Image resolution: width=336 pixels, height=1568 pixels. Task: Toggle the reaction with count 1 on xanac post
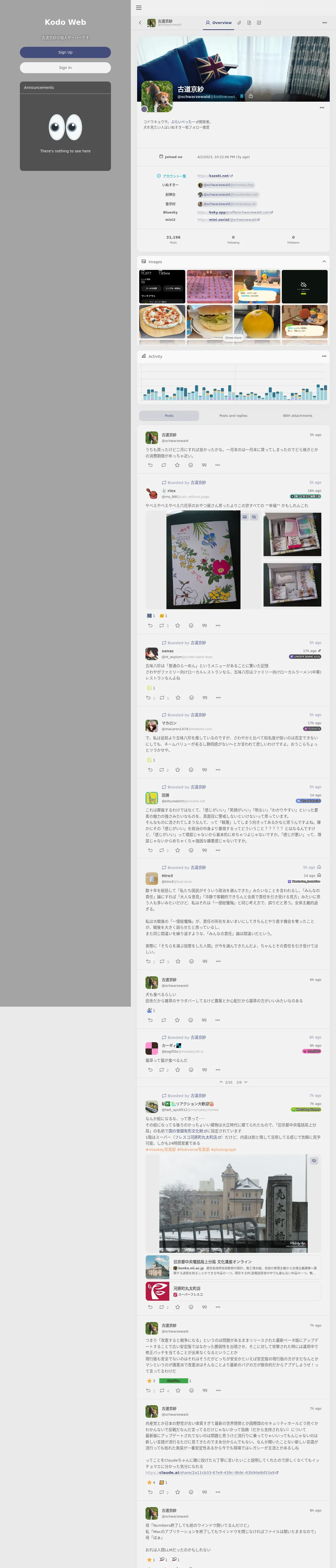coord(151,688)
